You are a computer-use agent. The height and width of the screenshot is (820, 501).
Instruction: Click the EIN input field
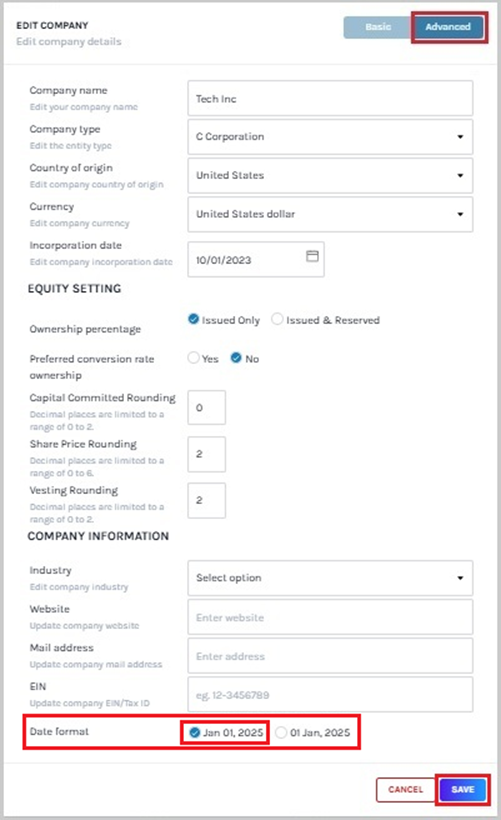(330, 694)
